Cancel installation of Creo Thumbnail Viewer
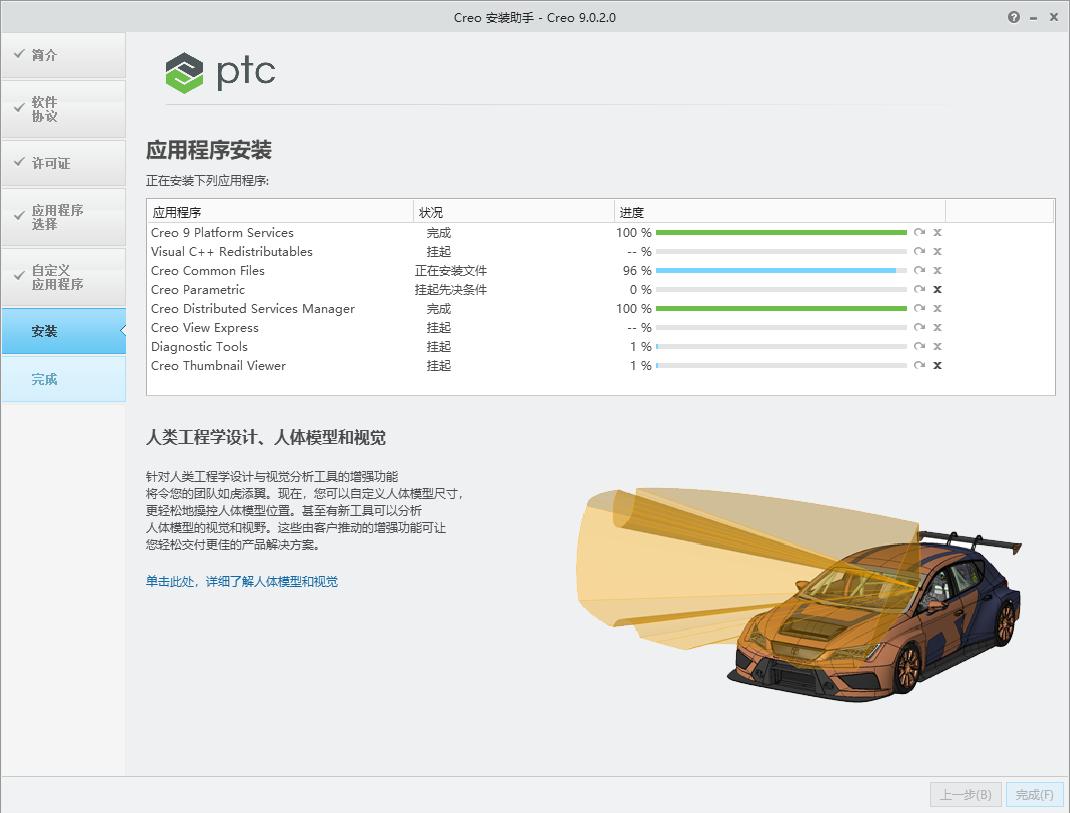This screenshot has height=813, width=1070. [x=937, y=365]
